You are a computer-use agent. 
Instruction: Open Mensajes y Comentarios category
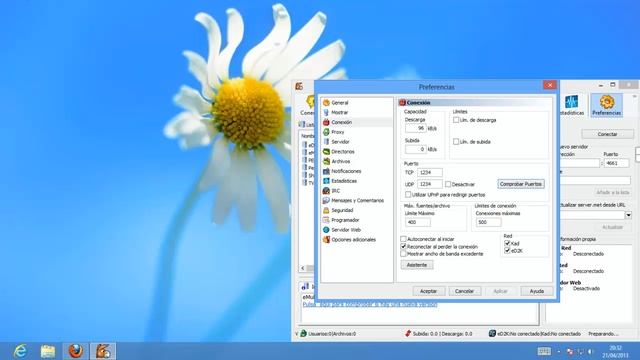point(357,201)
